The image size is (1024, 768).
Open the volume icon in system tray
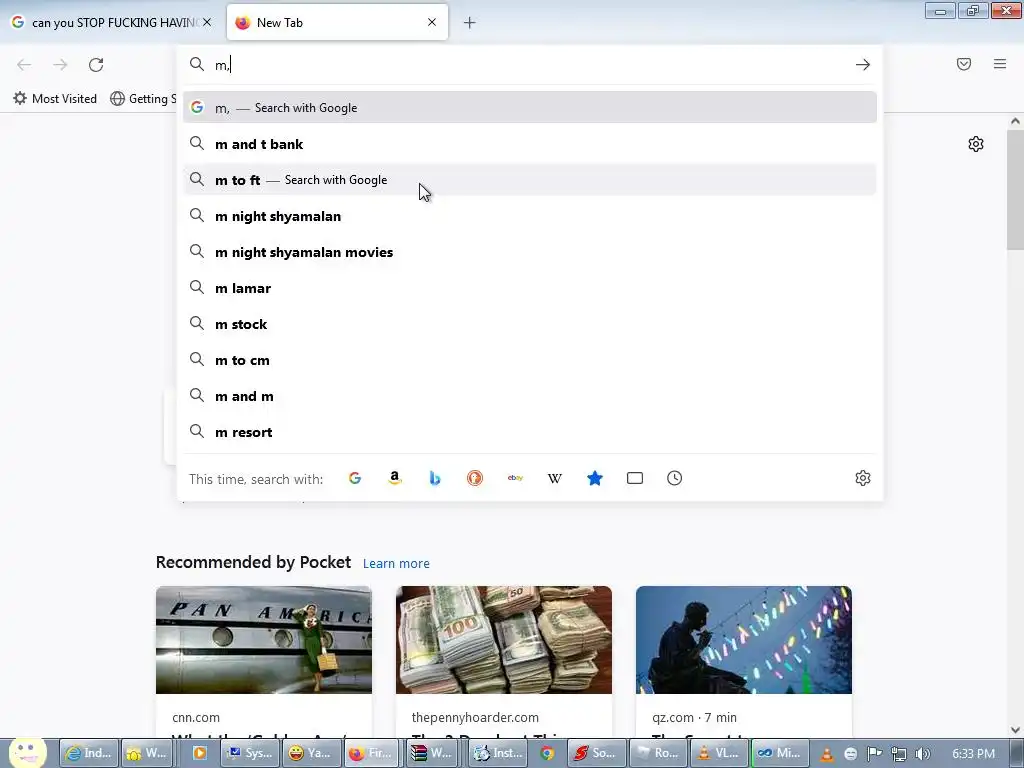click(923, 754)
